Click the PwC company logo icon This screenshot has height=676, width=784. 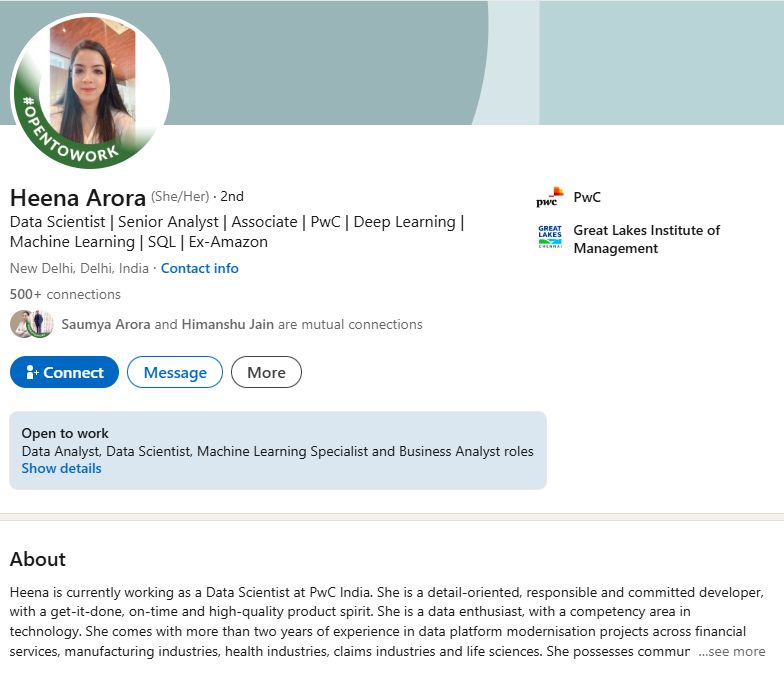[550, 197]
